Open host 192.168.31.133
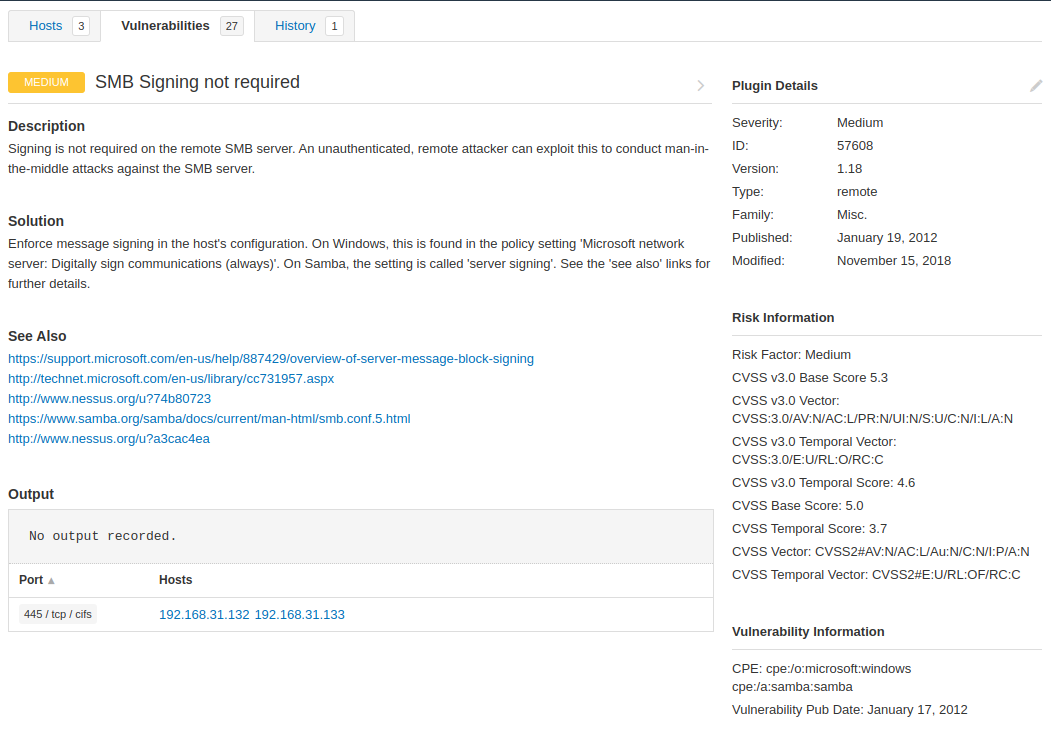The image size is (1051, 730). tap(300, 615)
